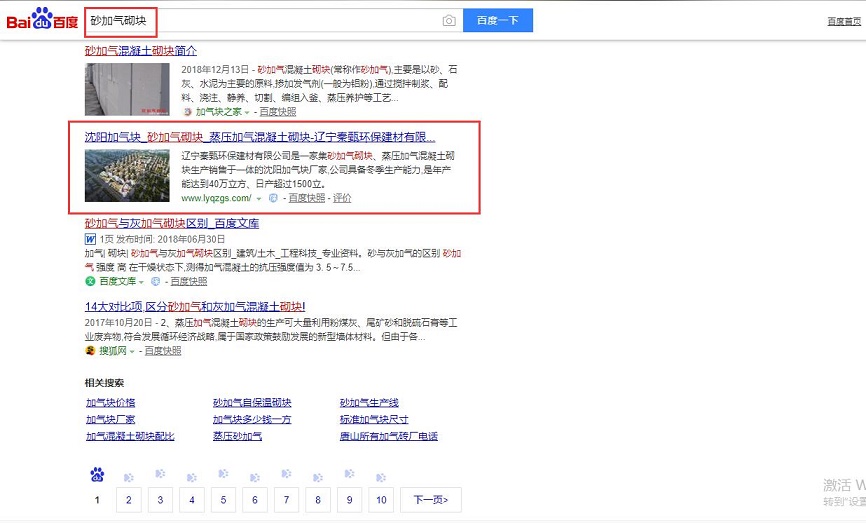Screen dimensions: 866x523
Task: Open 砂加气与灰加气砌块区别 百度文库 result
Action: point(172,223)
